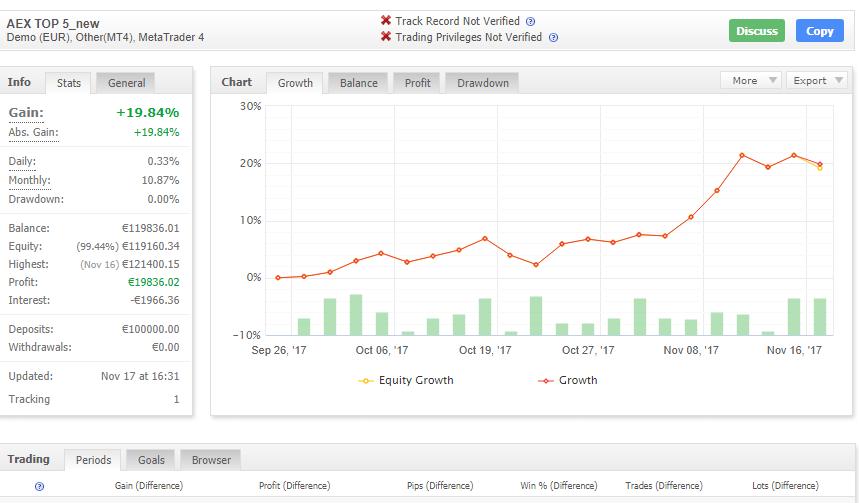Click red X next to Trading Privileges
Screen dimensions: 859x503
pos(386,38)
